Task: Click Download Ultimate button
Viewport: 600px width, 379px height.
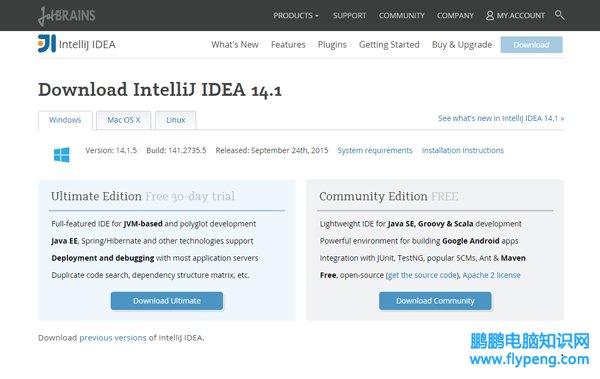Action: pyautogui.click(x=167, y=301)
